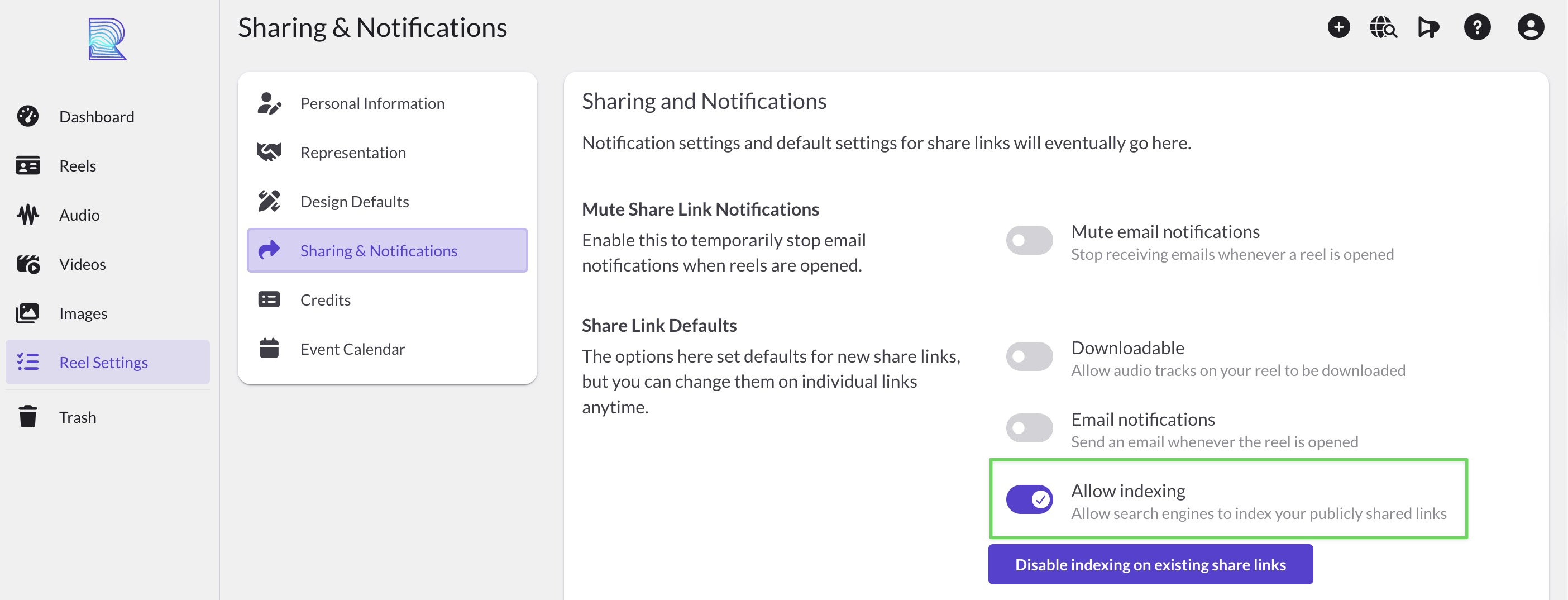Go to Representation settings
Screen dimensions: 1568x600
352,153
